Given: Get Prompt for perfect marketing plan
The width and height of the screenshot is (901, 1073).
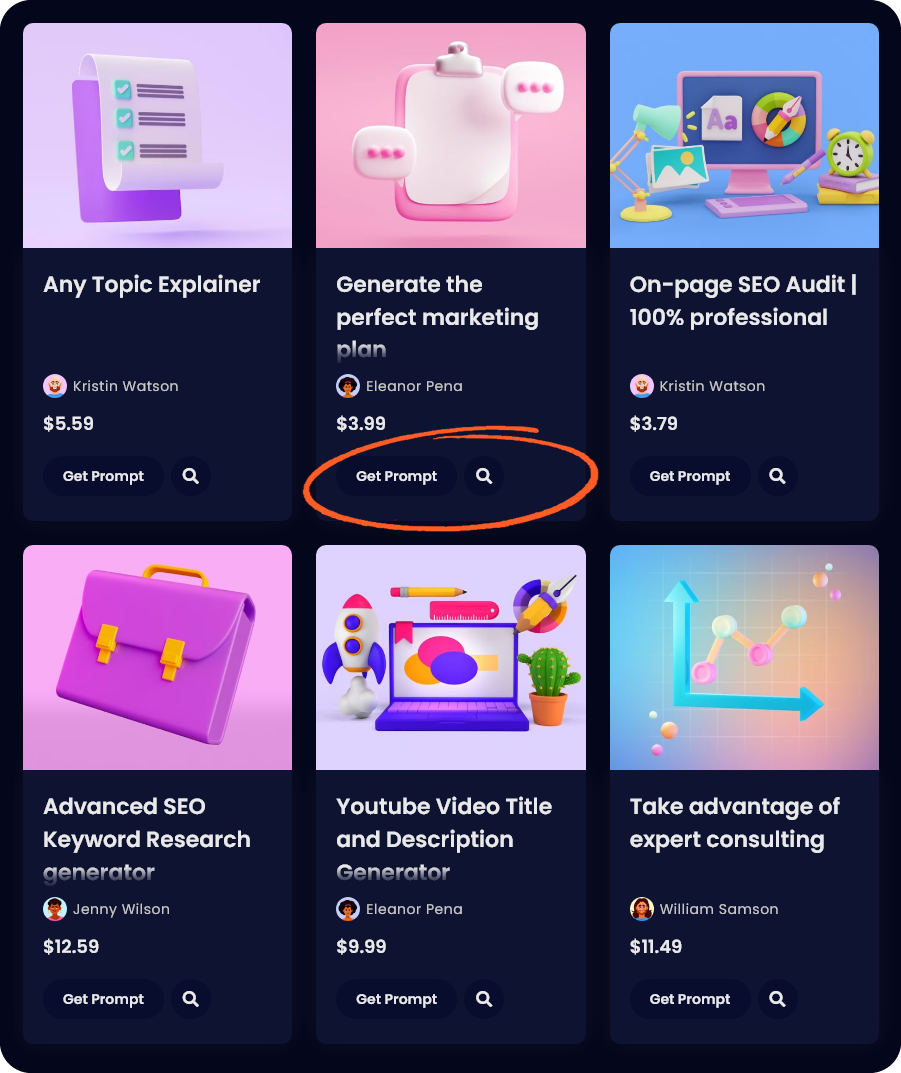Looking at the screenshot, I should click(396, 476).
